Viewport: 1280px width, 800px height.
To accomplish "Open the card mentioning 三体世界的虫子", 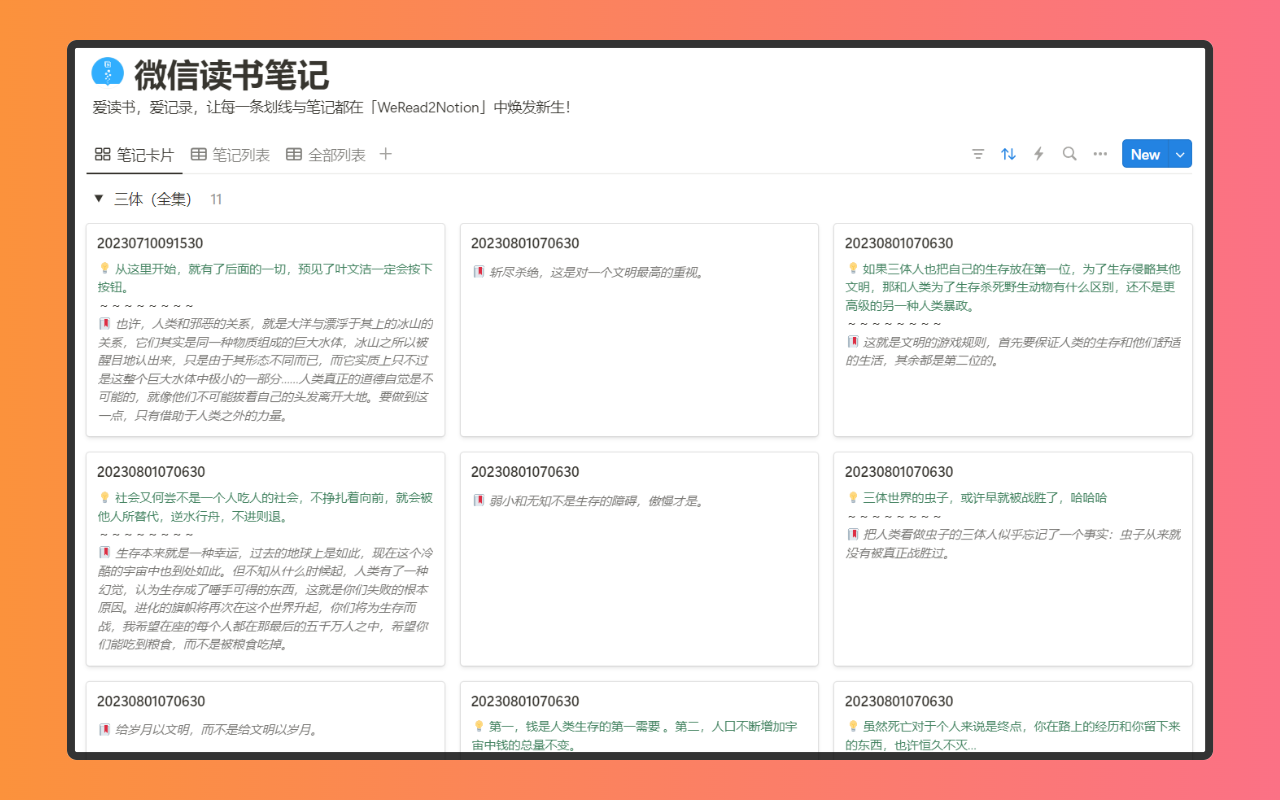I will [x=1012, y=560].
